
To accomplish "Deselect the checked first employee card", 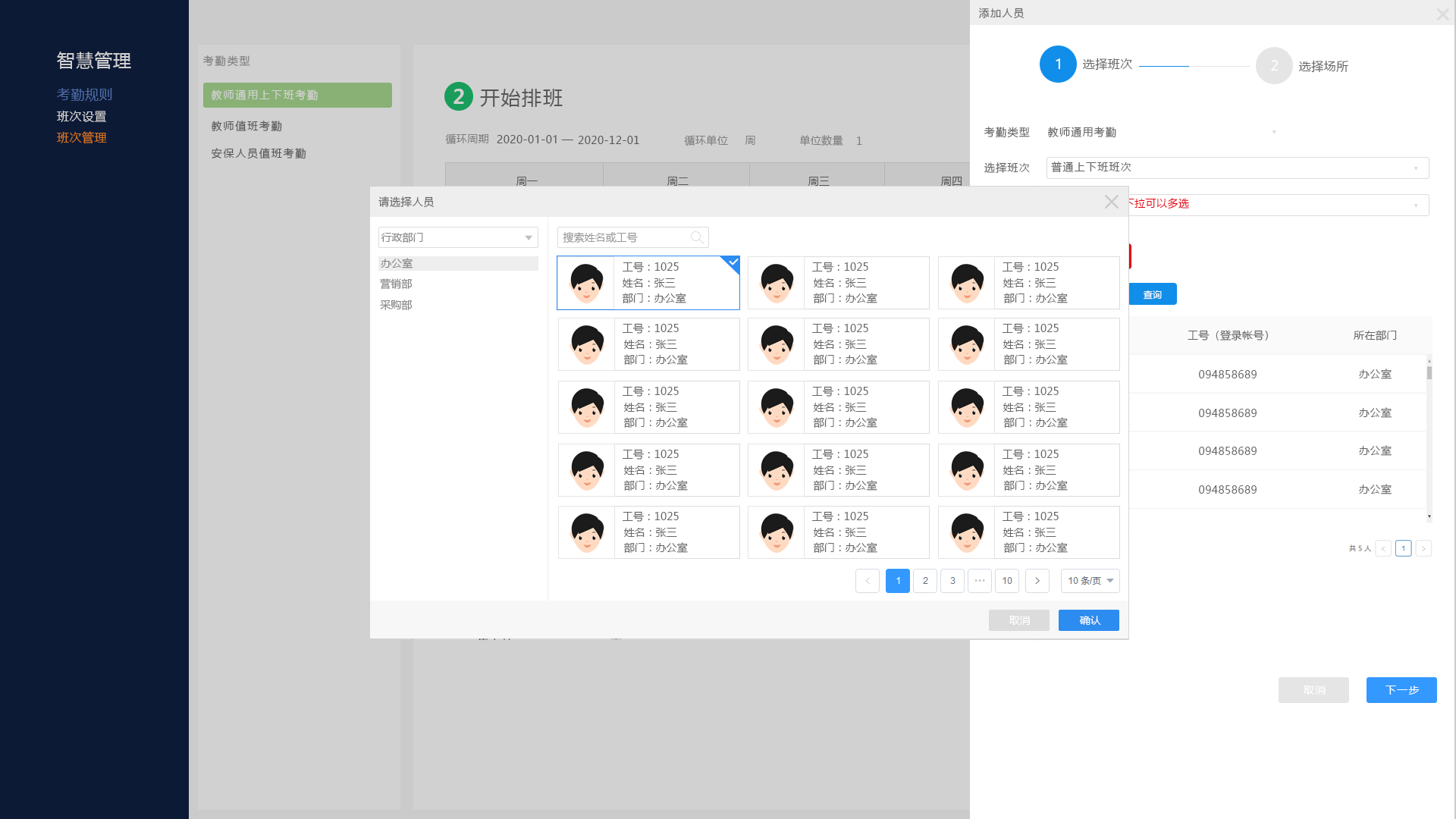I will (x=648, y=283).
